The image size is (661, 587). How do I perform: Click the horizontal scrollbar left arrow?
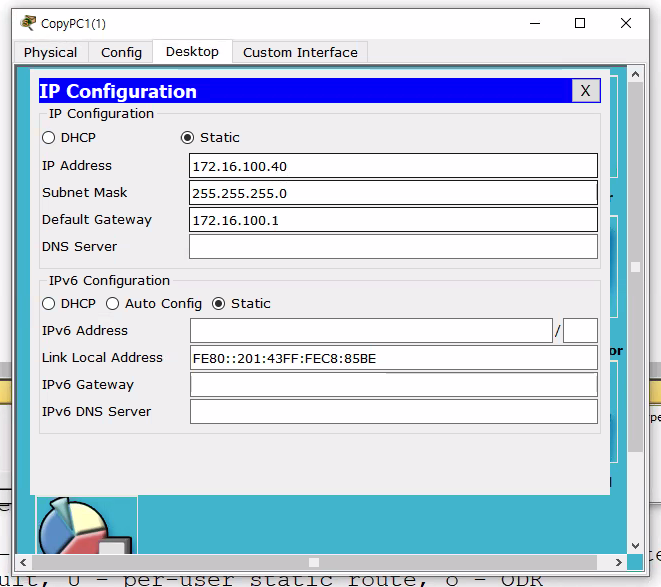pos(23,562)
